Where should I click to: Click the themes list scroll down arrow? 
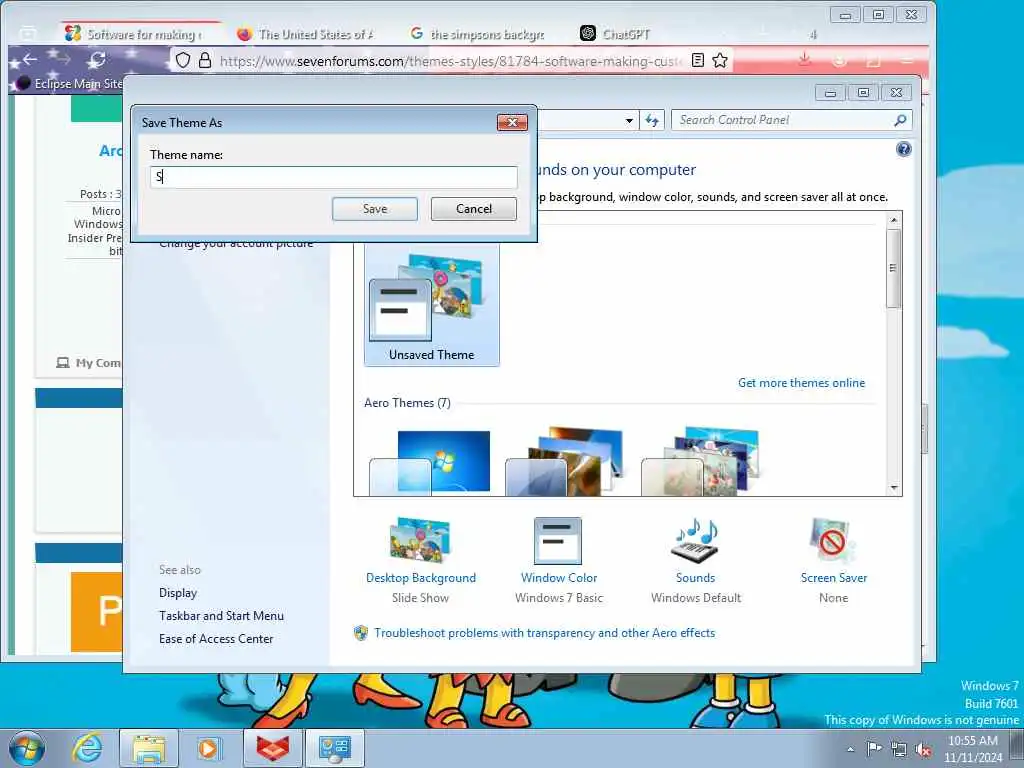click(894, 488)
